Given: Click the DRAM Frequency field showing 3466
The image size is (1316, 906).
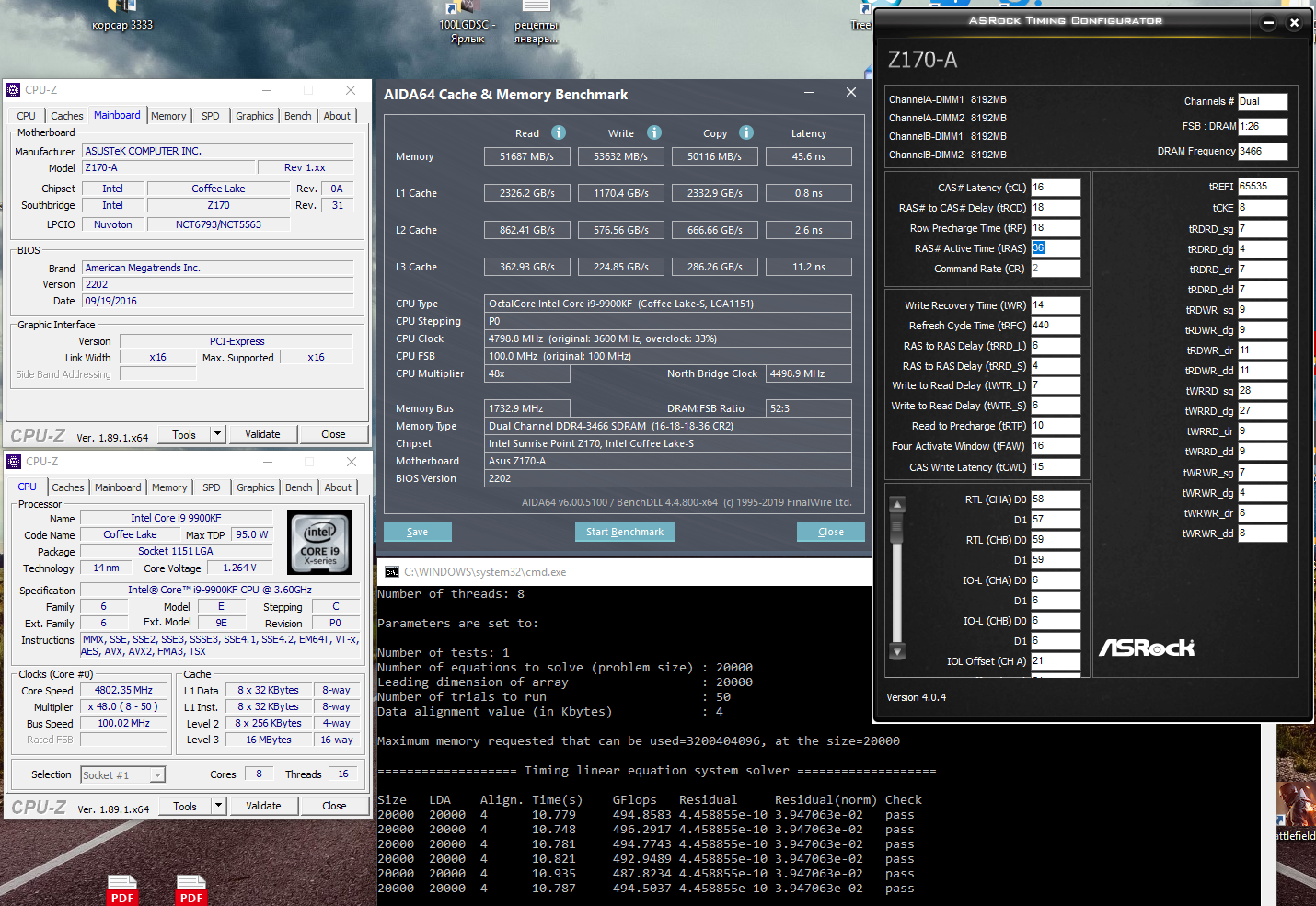Looking at the screenshot, I should (1263, 152).
